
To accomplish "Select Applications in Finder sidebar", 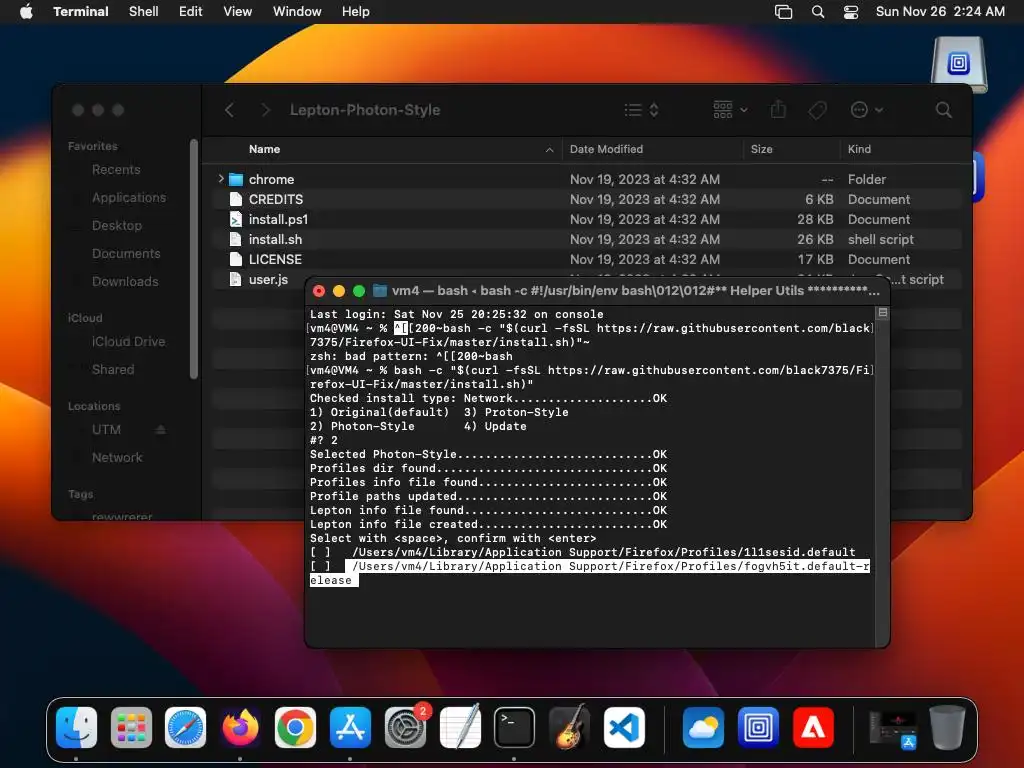I will pos(129,198).
